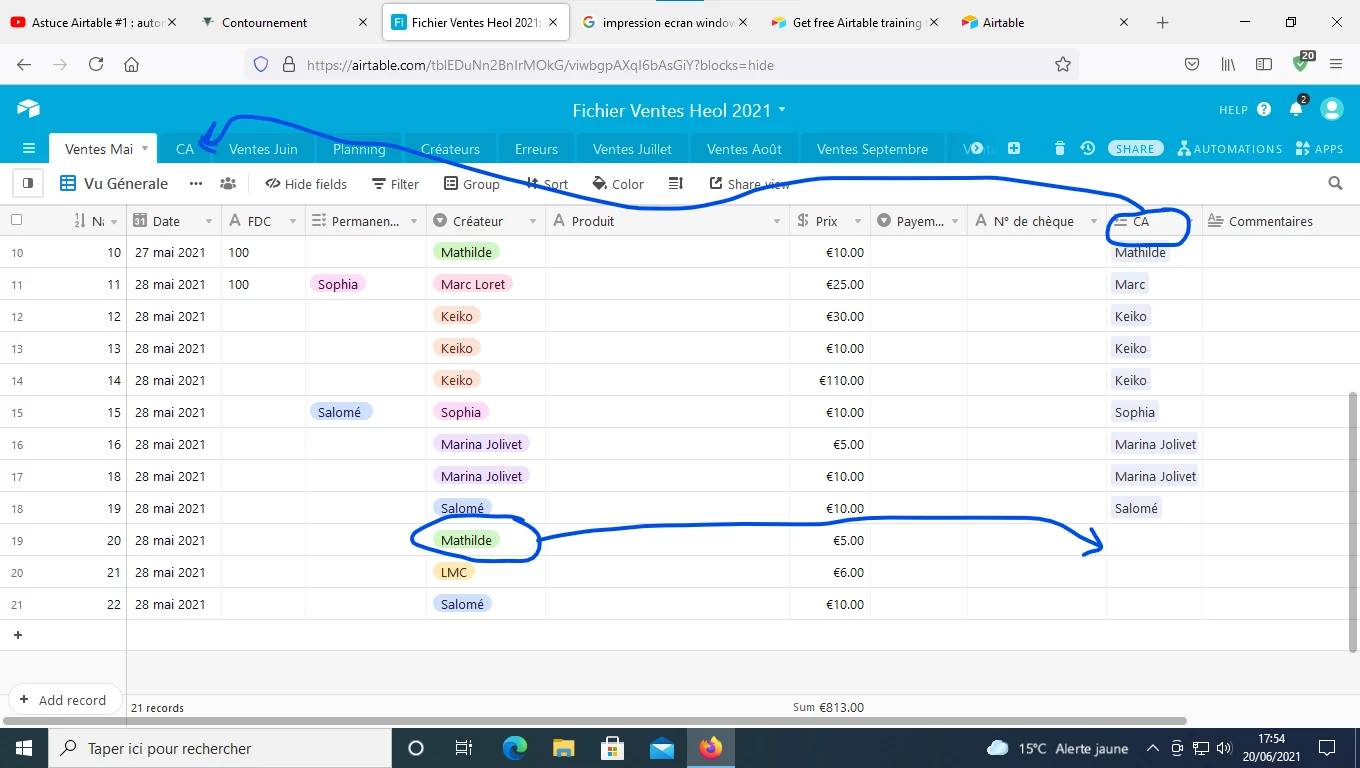Open the APPS panel
Viewport: 1360px width, 768px height.
coord(1319,149)
